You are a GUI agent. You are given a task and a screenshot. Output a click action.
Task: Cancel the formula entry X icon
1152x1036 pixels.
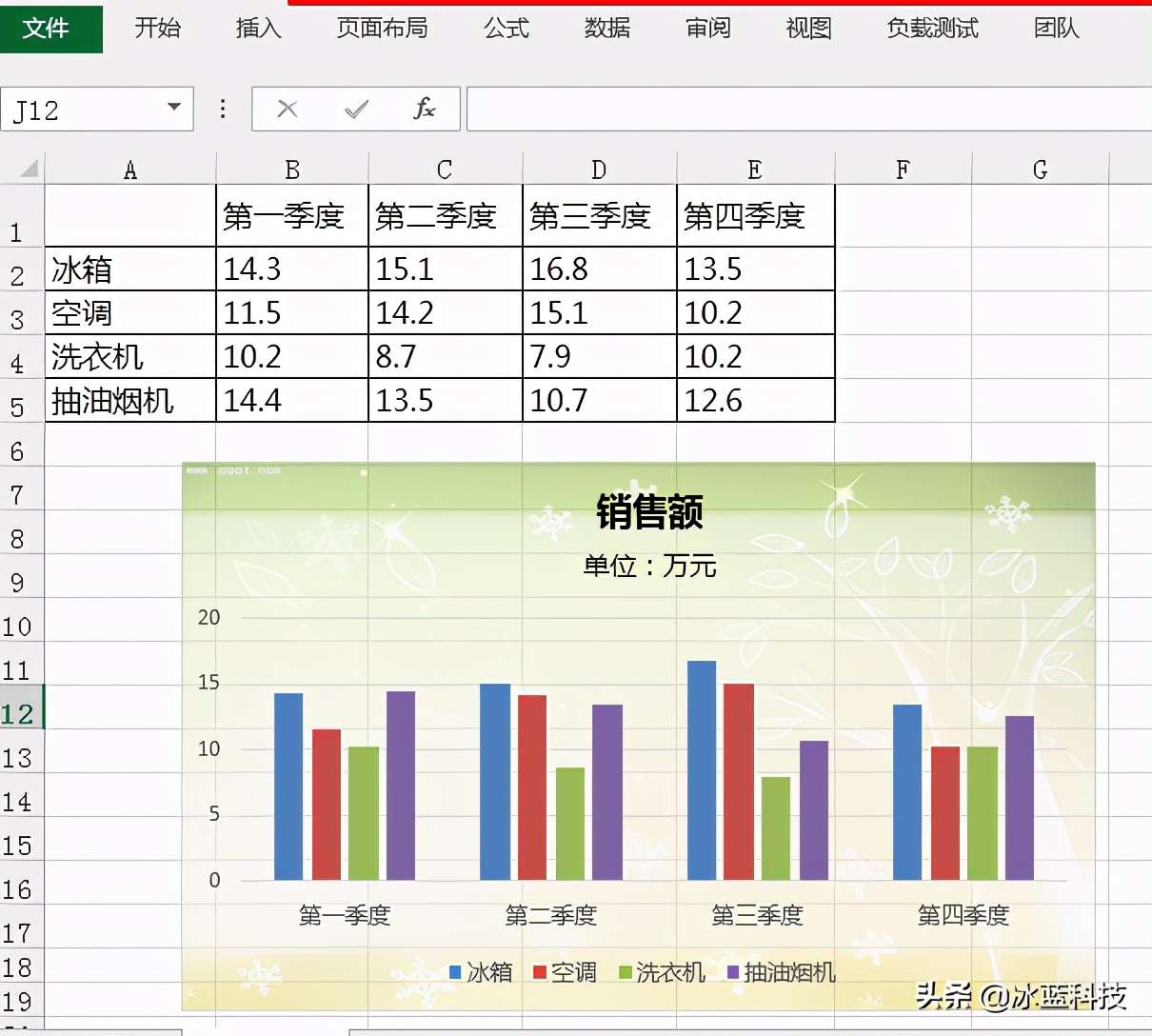287,110
